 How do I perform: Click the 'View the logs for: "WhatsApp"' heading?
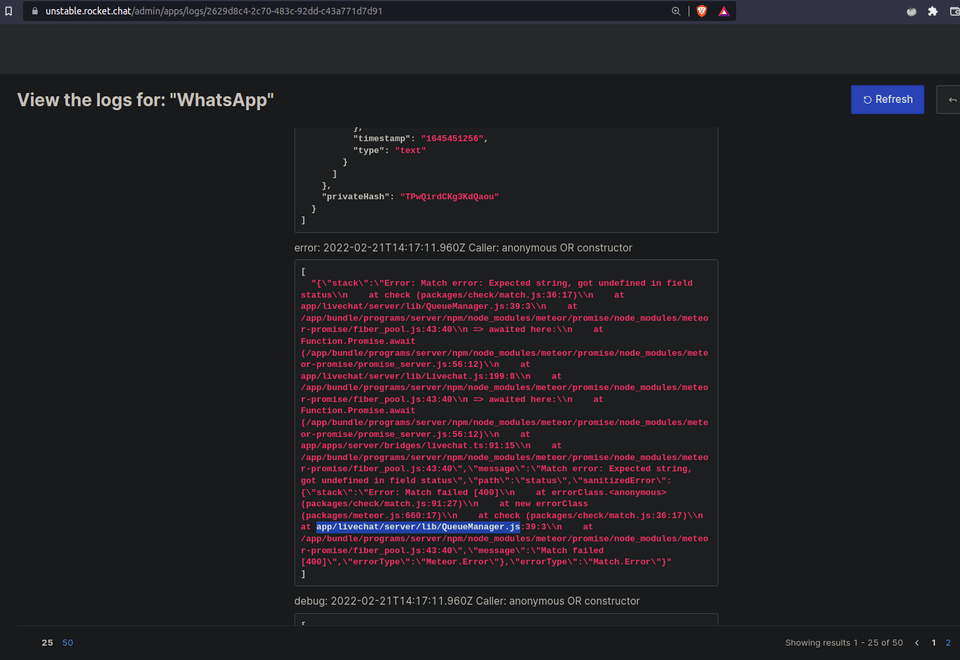[145, 100]
